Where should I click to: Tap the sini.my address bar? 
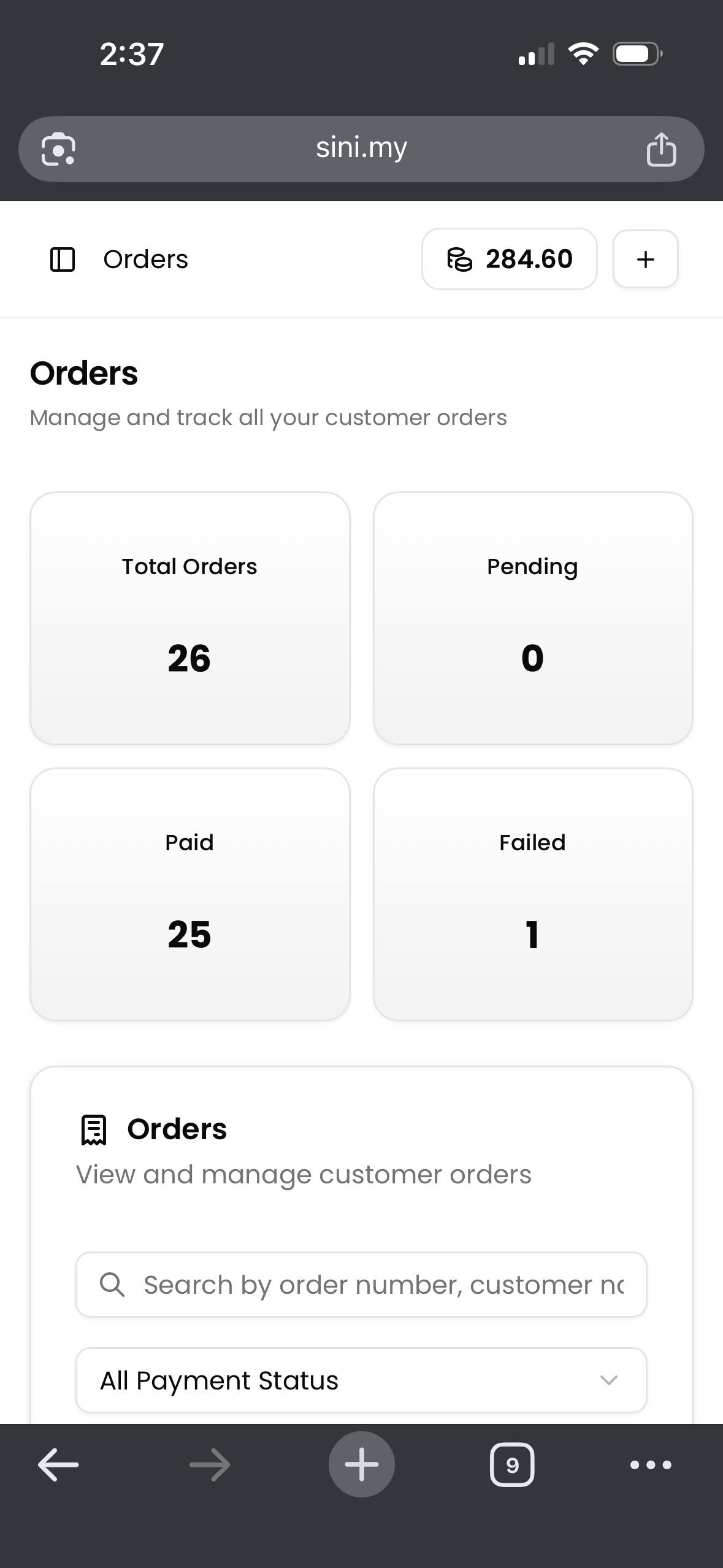pos(361,148)
